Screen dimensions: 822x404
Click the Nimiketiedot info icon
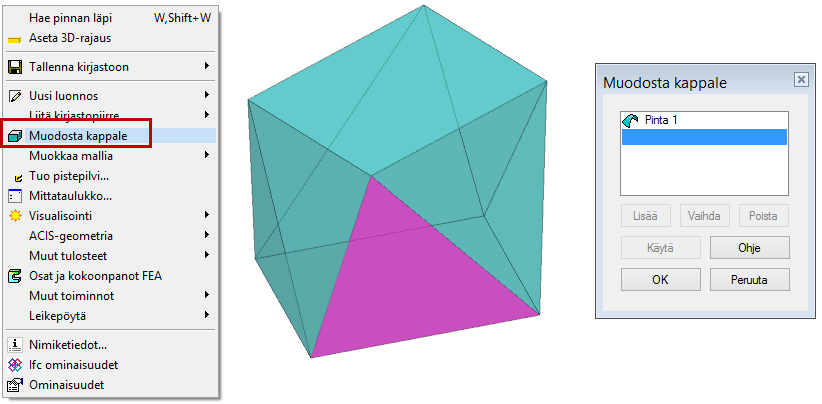tap(15, 345)
